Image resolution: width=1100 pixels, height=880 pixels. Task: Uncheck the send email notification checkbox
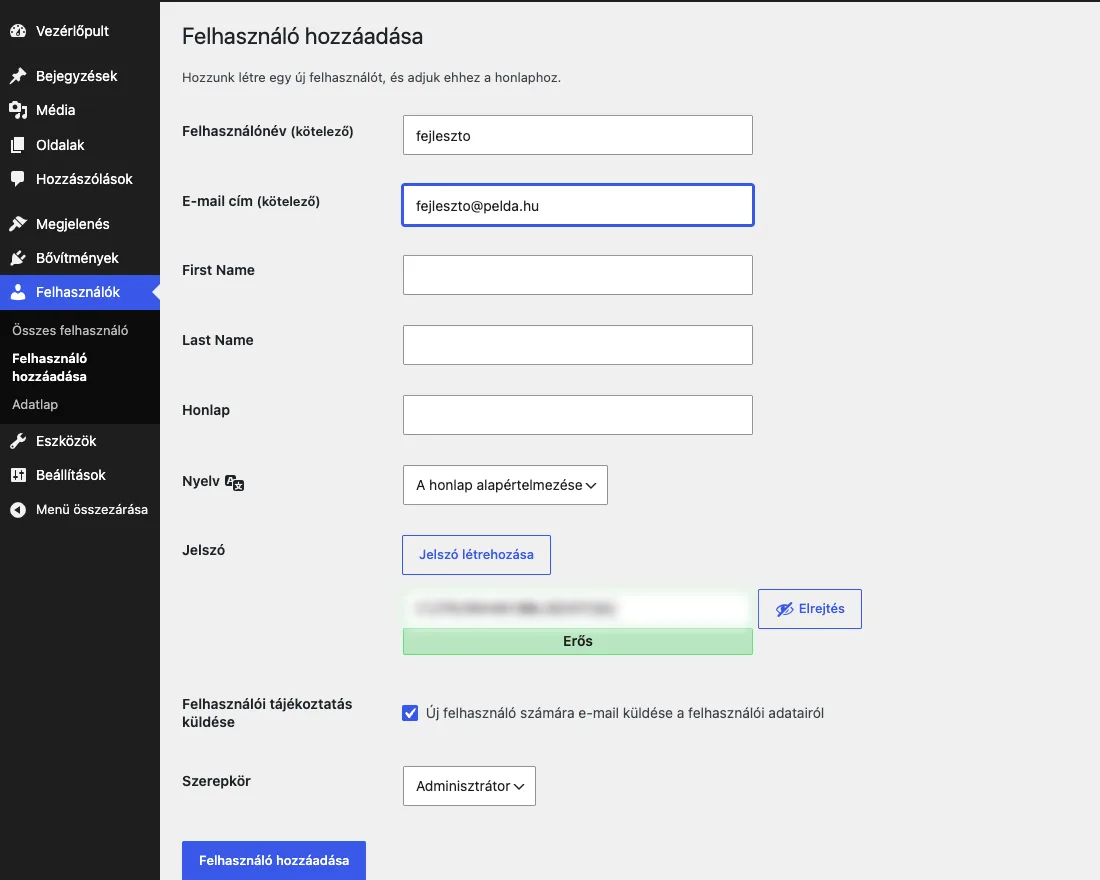[x=410, y=713]
